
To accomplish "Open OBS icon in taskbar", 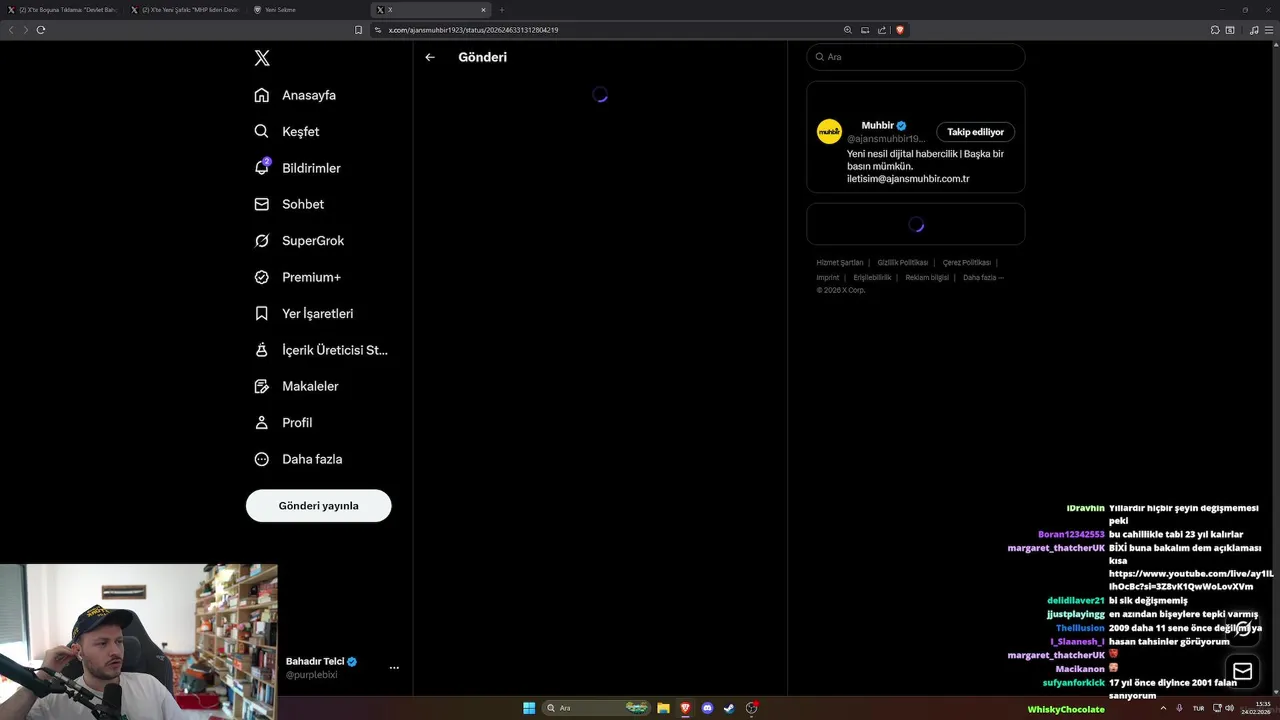I will click(x=752, y=708).
